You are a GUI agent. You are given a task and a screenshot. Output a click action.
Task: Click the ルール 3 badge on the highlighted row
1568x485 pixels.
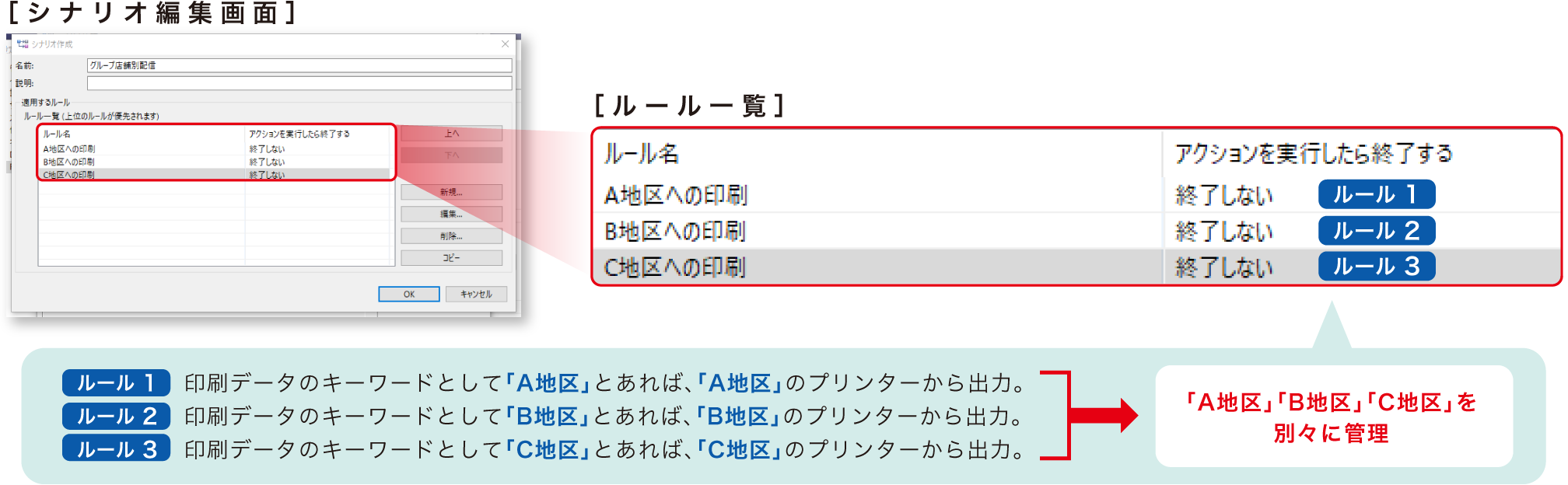1377,265
